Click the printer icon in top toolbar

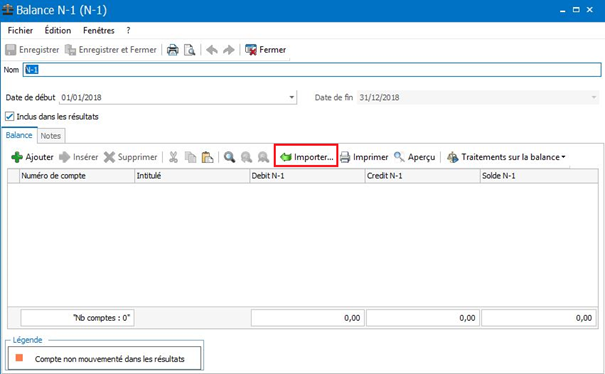[x=172, y=50]
